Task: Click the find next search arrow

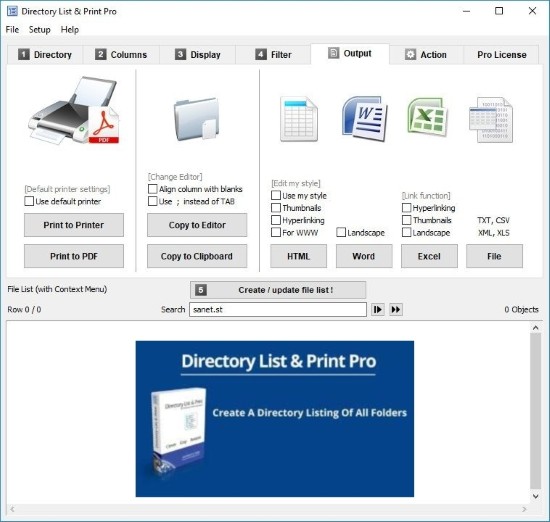Action: [377, 309]
